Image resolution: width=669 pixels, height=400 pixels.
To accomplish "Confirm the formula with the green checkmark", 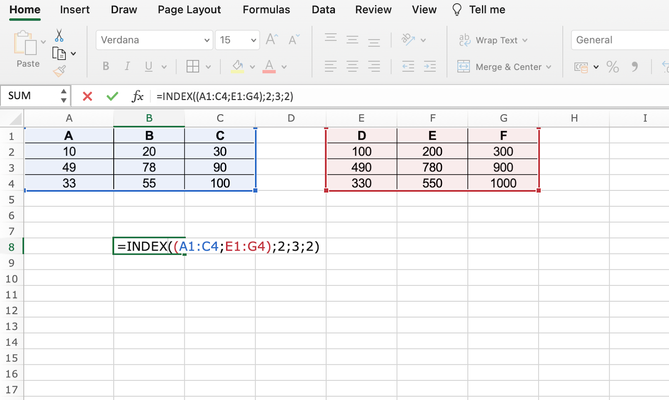I will (112, 96).
